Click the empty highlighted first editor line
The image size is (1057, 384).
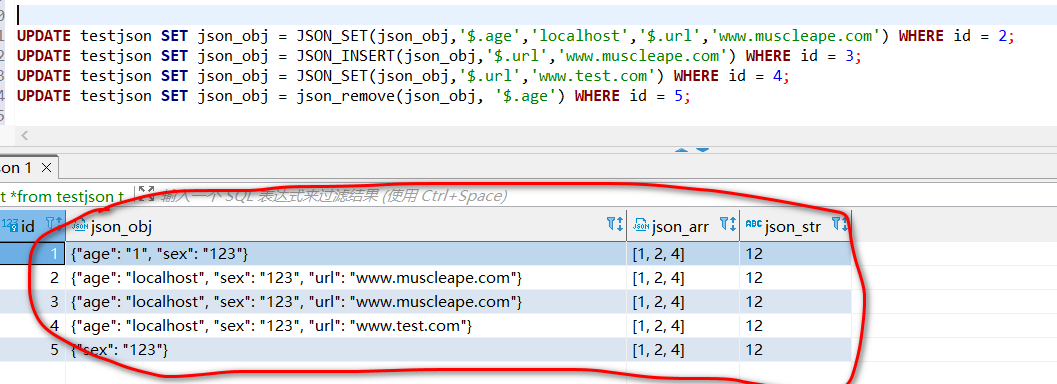pos(536,15)
